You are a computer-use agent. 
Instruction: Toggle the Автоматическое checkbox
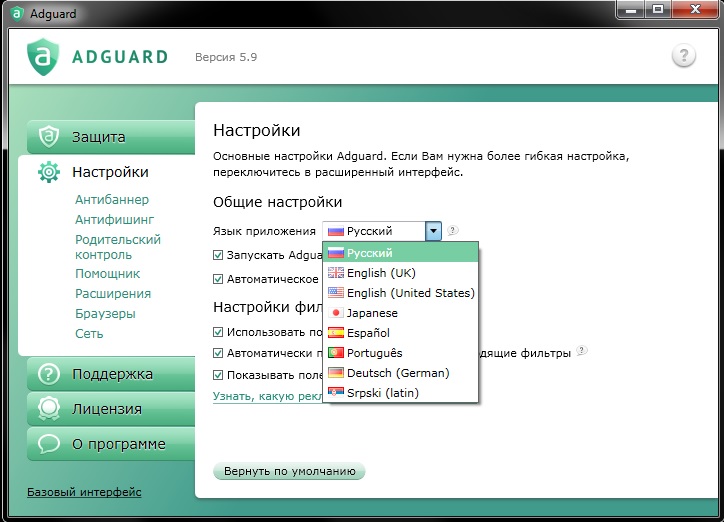218,279
